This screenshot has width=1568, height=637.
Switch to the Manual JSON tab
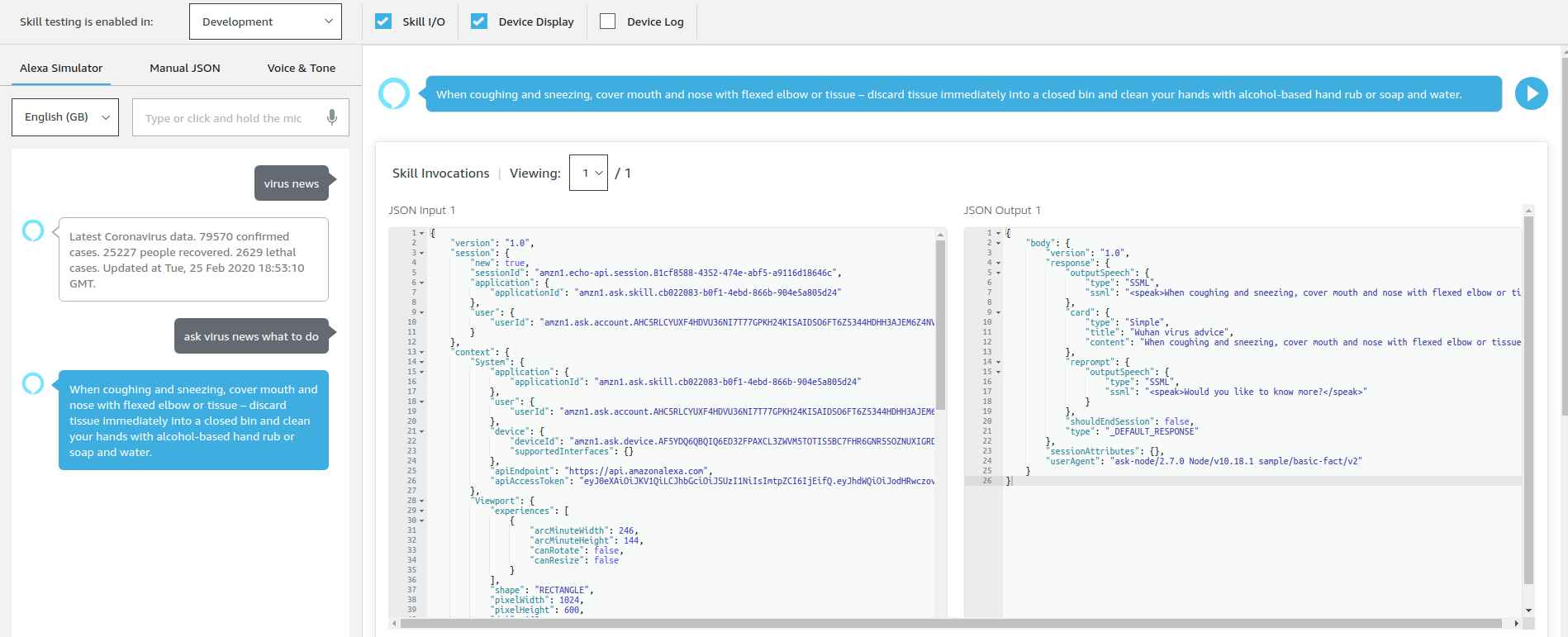pos(185,68)
